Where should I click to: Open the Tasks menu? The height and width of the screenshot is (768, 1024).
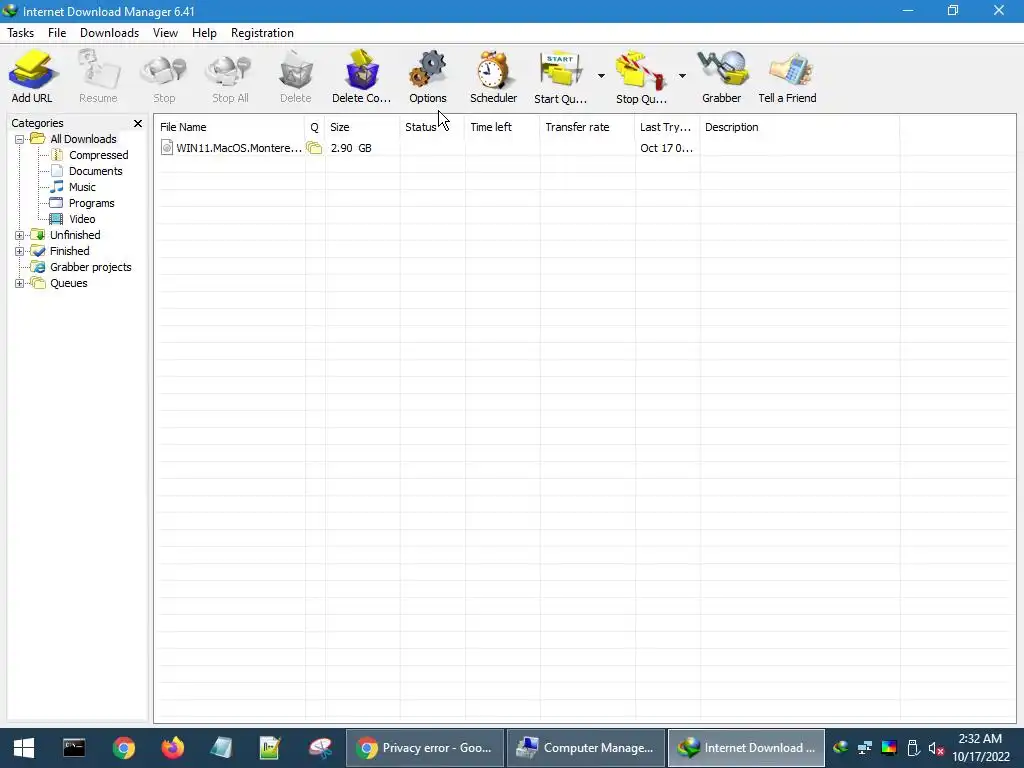(20, 33)
